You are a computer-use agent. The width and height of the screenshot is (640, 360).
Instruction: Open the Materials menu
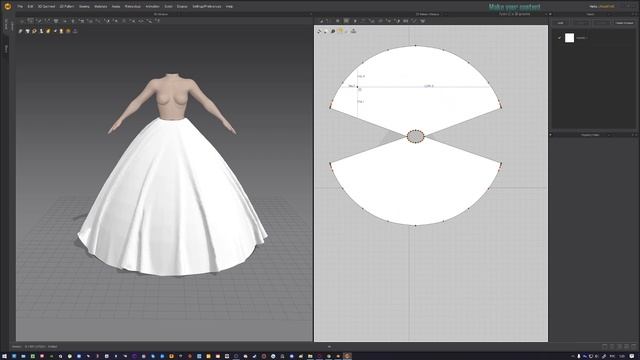click(100, 7)
